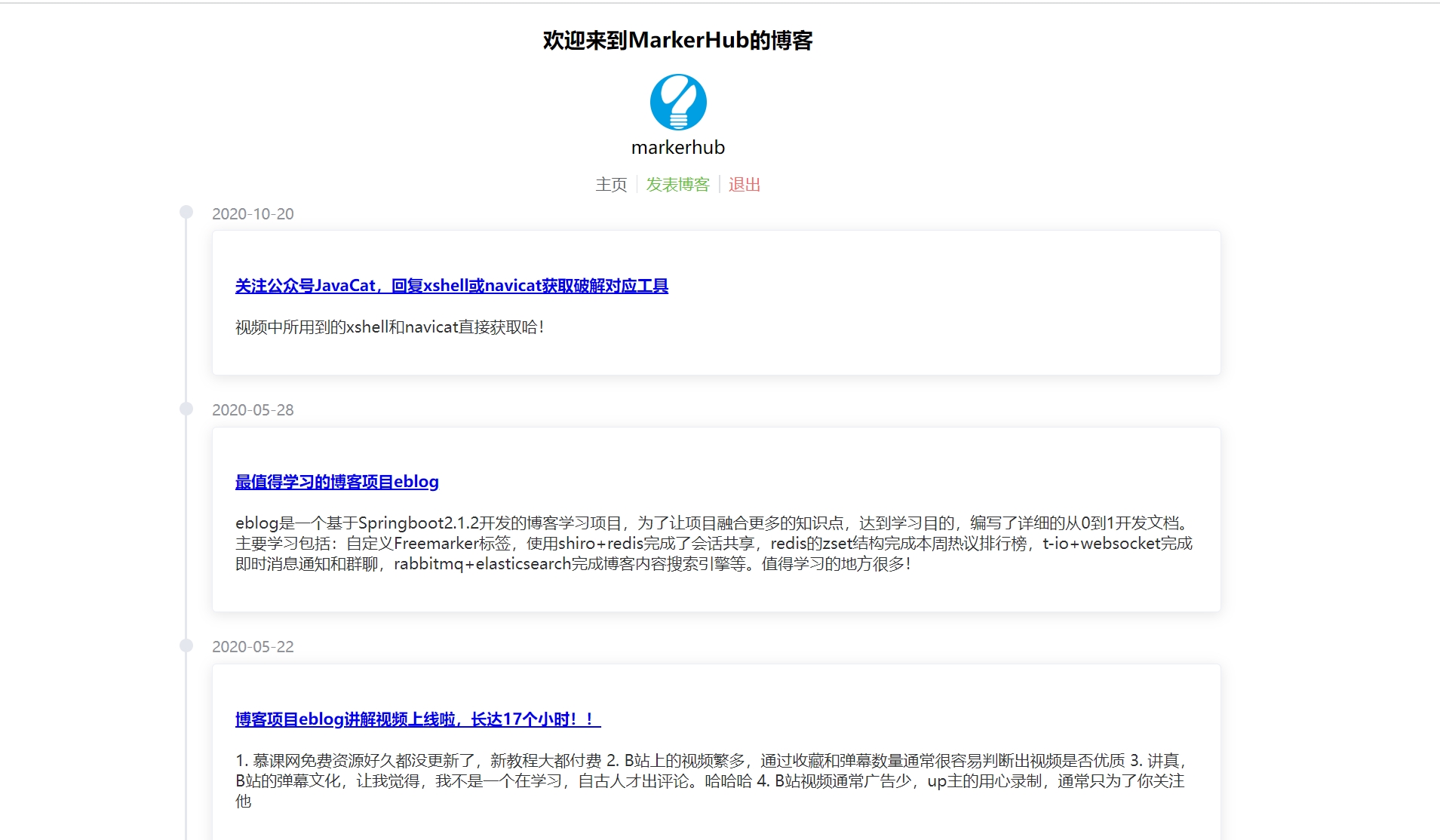
Task: Click the 2020-05-28 date label
Action: click(253, 410)
